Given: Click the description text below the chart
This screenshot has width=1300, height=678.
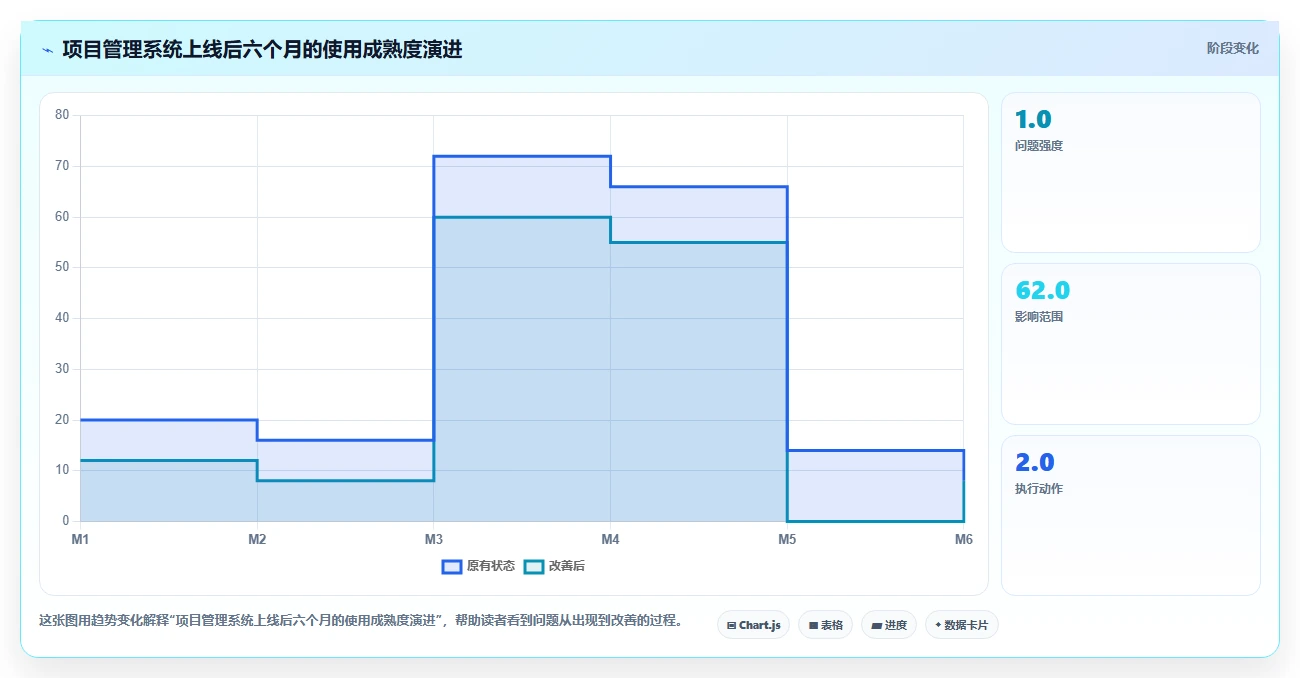Looking at the screenshot, I should point(361,620).
